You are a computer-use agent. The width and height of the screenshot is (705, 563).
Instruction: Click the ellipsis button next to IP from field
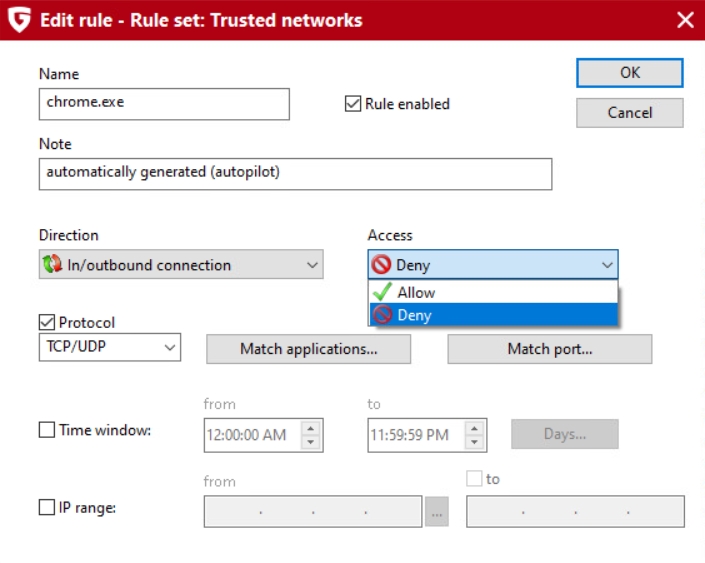(437, 511)
